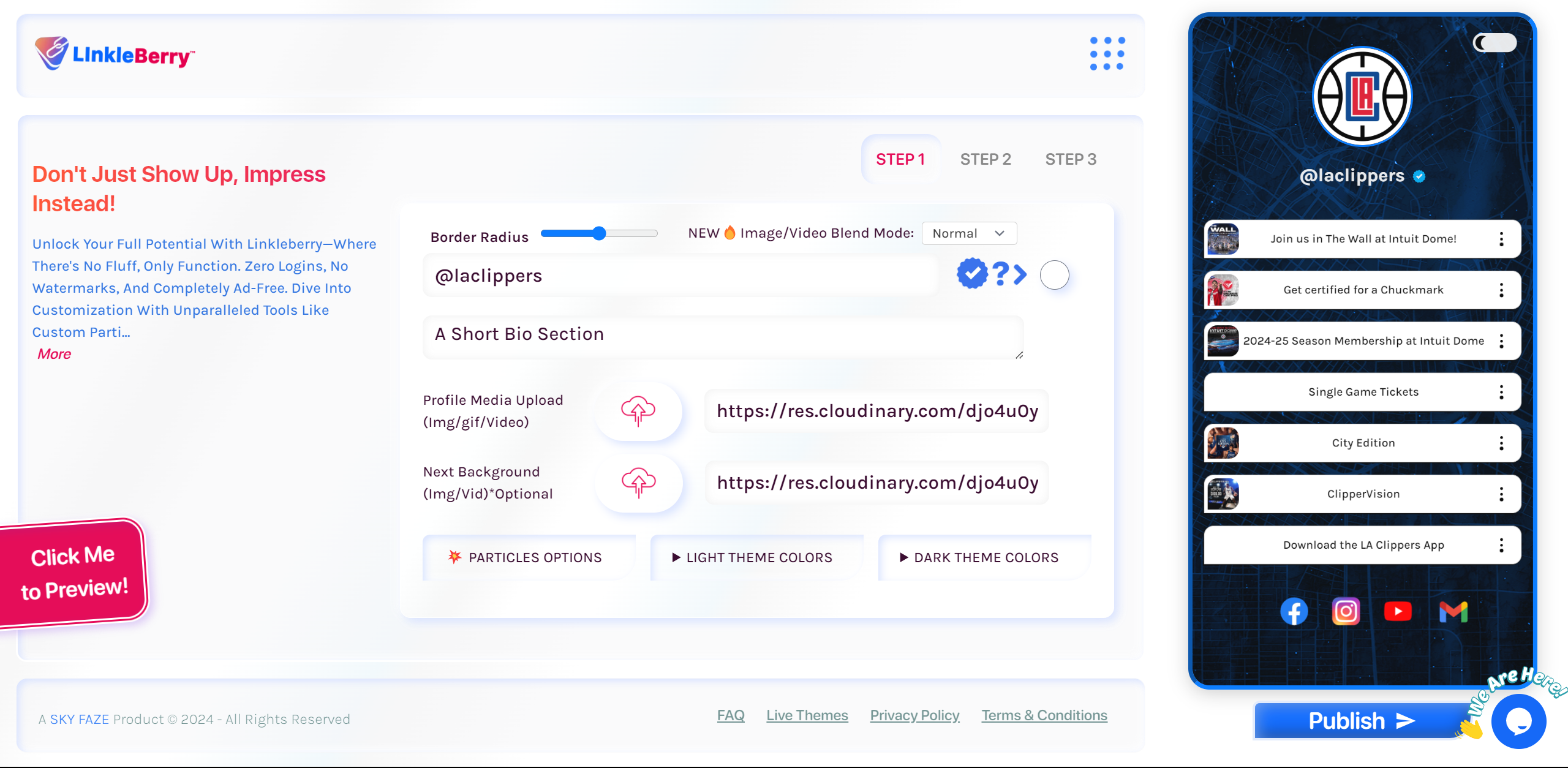This screenshot has height=768, width=1568.
Task: Expand DARK THEME COLORS section
Action: (x=984, y=557)
